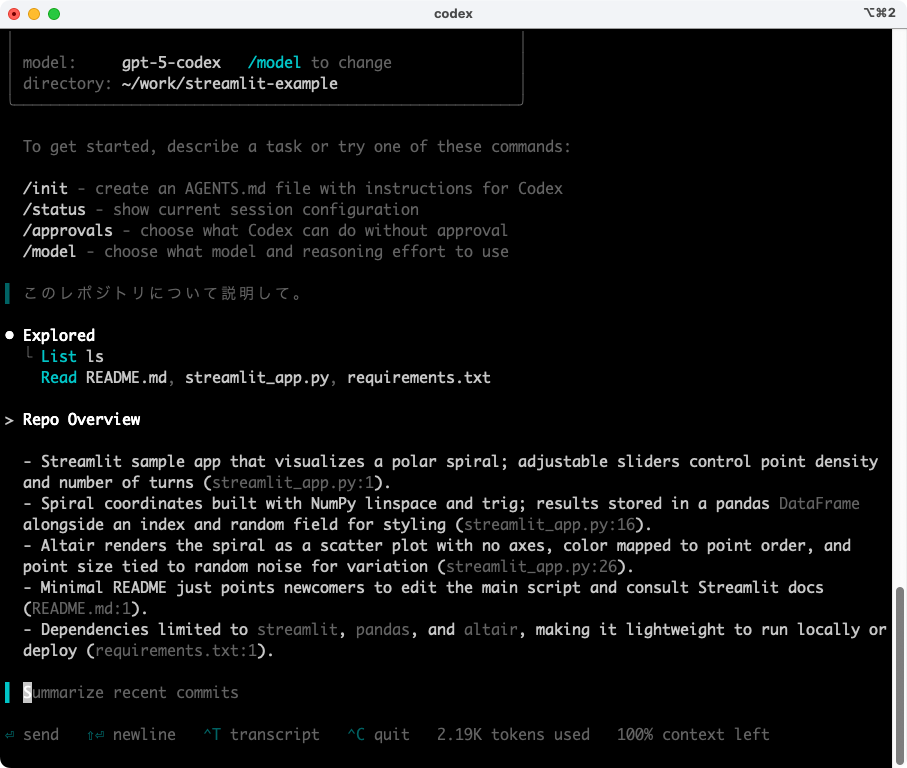Click the 'quit' footer hint
This screenshot has width=907, height=768.
392,735
